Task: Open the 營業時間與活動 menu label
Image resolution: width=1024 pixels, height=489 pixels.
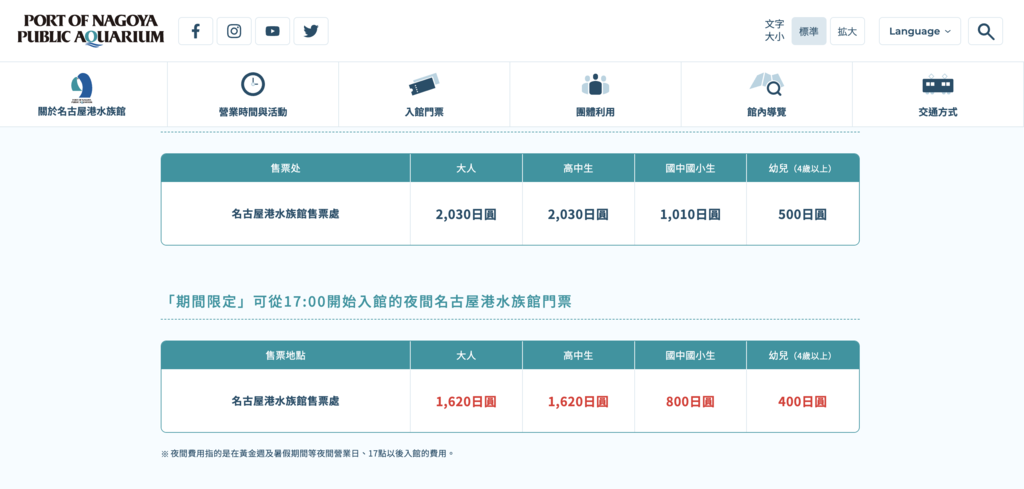Action: coord(253,112)
